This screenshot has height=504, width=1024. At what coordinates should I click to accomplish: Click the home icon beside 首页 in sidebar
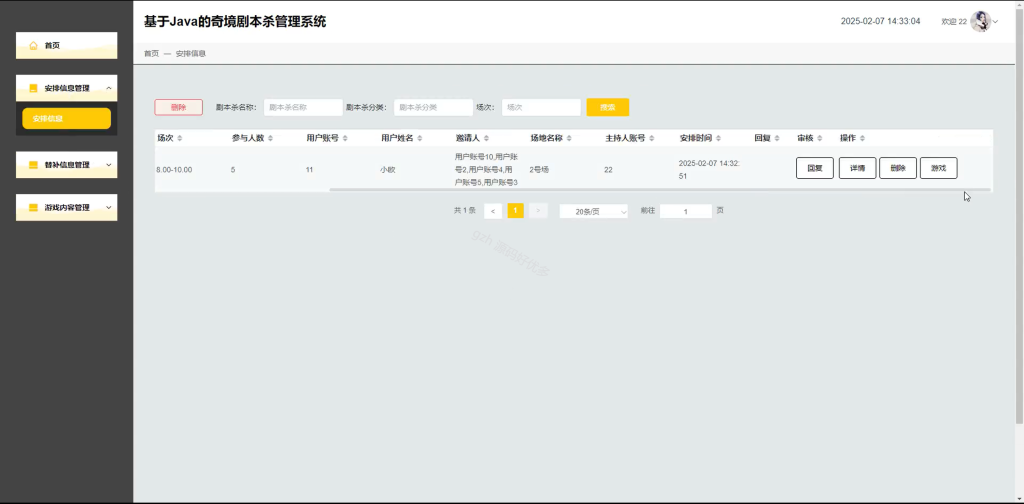(x=33, y=46)
